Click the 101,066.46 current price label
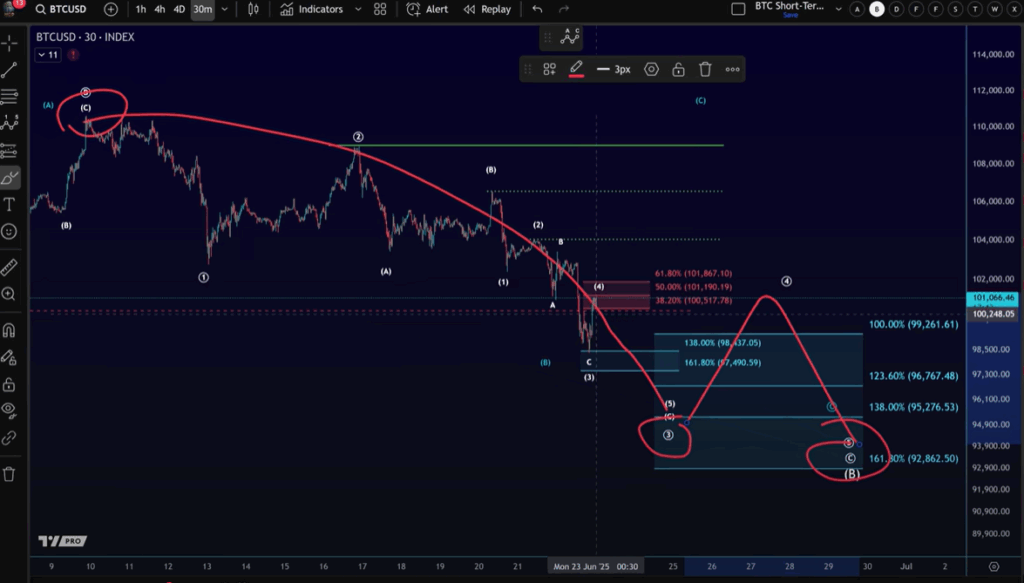Viewport: 1024px width, 583px height. (x=993, y=298)
